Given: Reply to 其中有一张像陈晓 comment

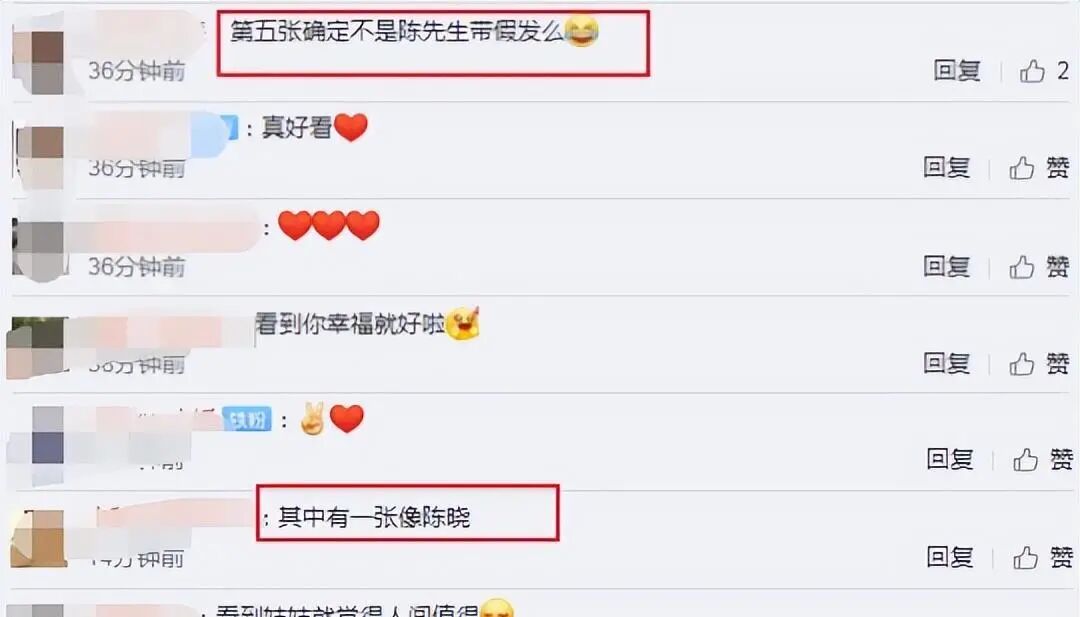Looking at the screenshot, I should pos(950,556).
